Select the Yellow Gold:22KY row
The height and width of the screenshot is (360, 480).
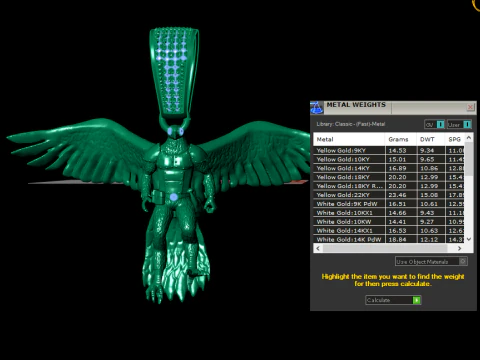(389, 195)
